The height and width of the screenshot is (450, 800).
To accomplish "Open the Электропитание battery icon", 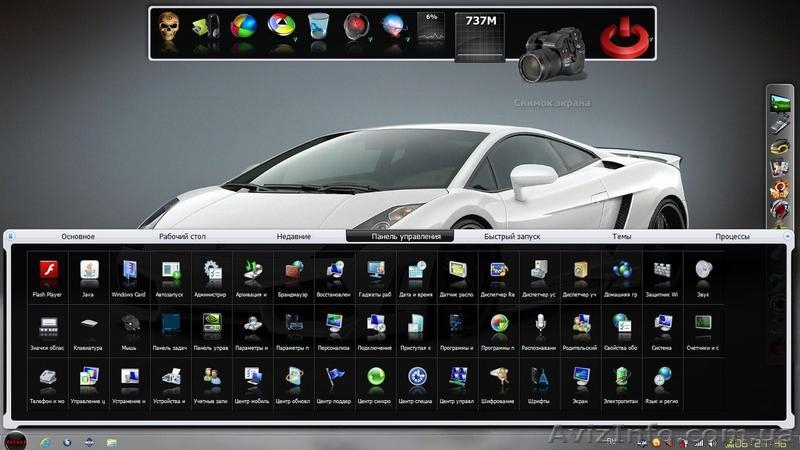I will pyautogui.click(x=621, y=378).
